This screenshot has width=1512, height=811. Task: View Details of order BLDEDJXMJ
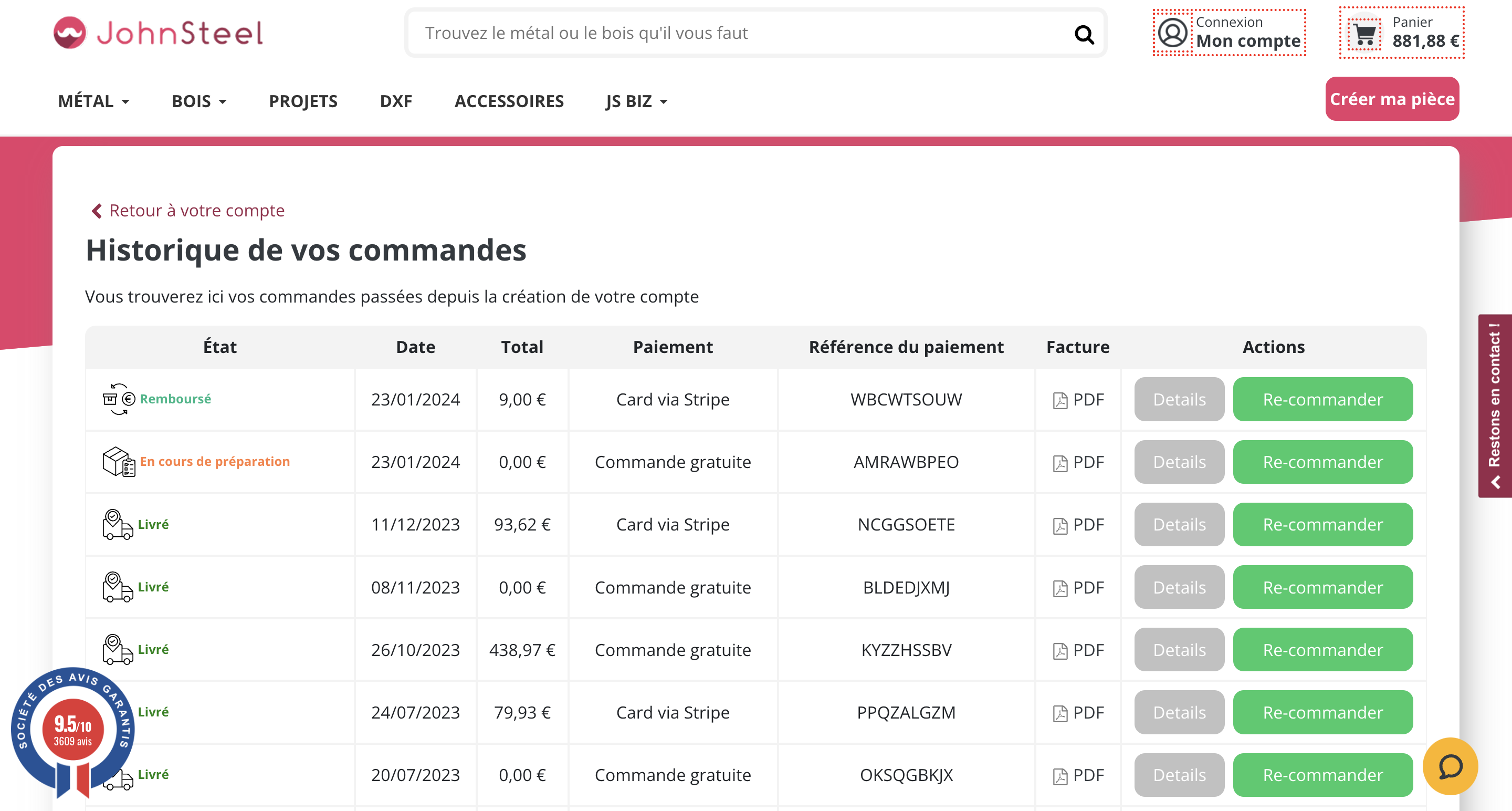(1179, 587)
